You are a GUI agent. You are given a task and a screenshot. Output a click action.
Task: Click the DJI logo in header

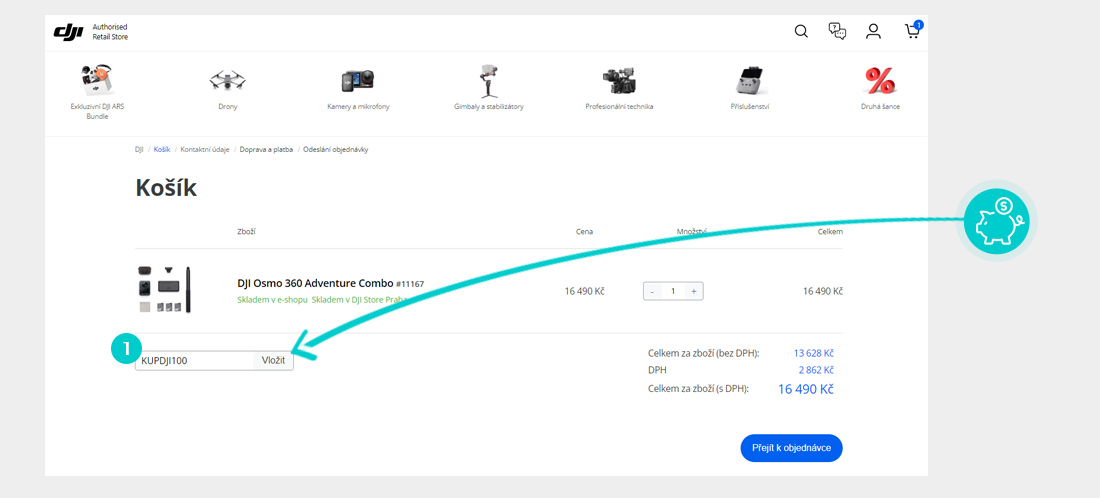[x=69, y=32]
